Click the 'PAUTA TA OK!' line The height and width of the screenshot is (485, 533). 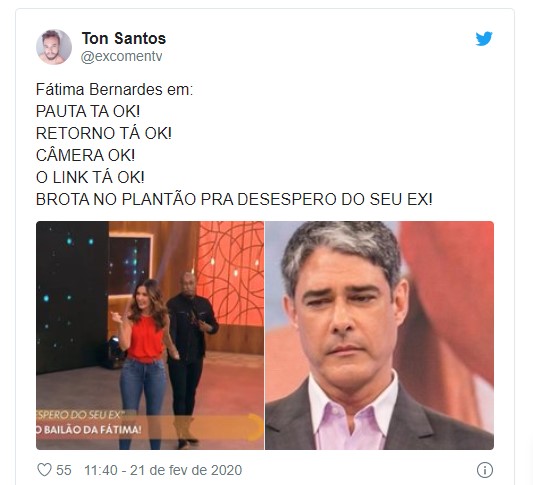[88, 111]
